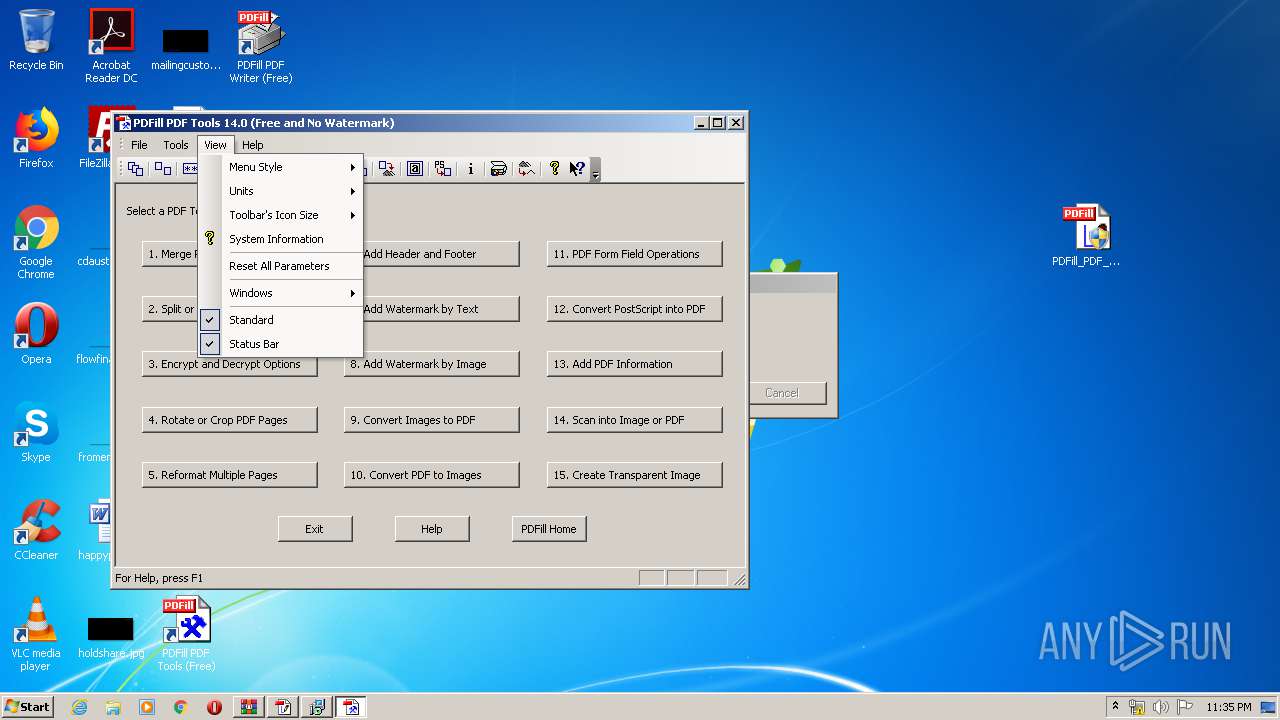Click the PDF Form Field toolbar icon
This screenshot has width=1280, height=720.
(x=414, y=169)
